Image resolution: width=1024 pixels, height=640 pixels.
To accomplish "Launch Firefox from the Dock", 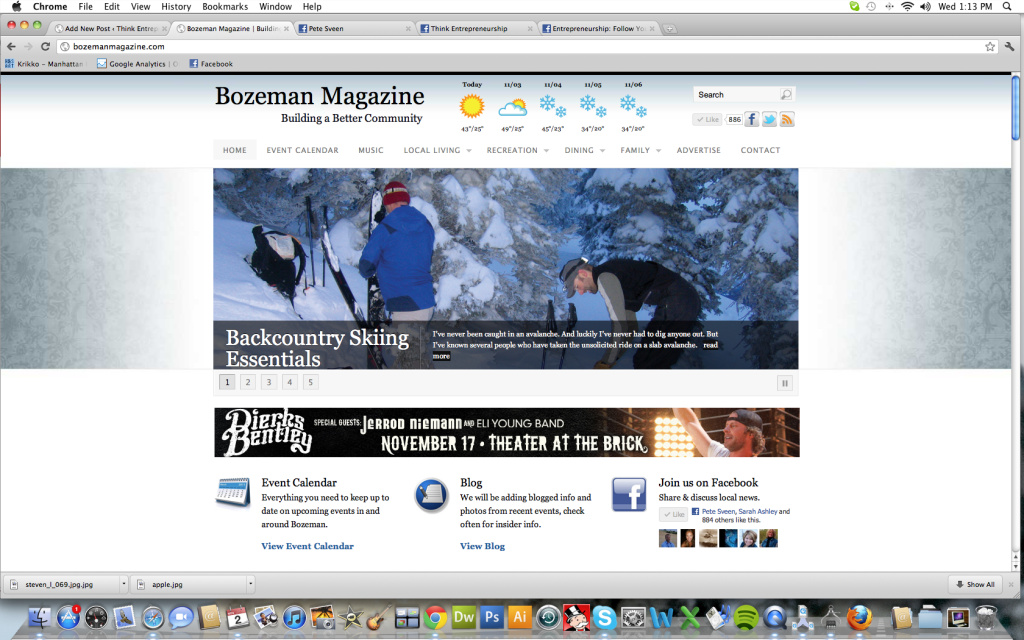I will tap(859, 616).
